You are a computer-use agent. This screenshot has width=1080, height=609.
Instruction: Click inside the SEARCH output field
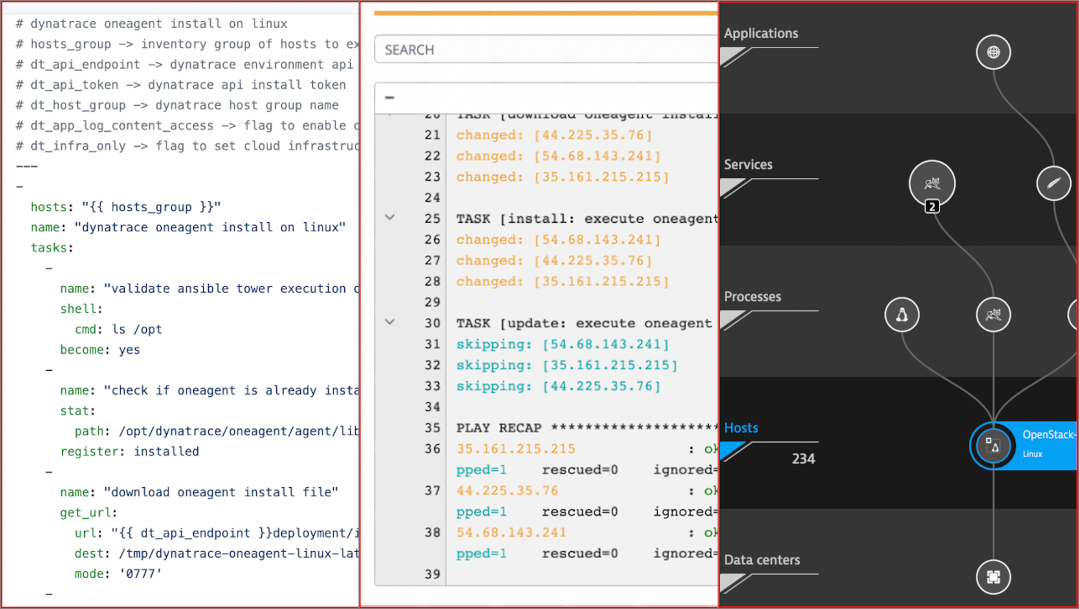pos(545,49)
